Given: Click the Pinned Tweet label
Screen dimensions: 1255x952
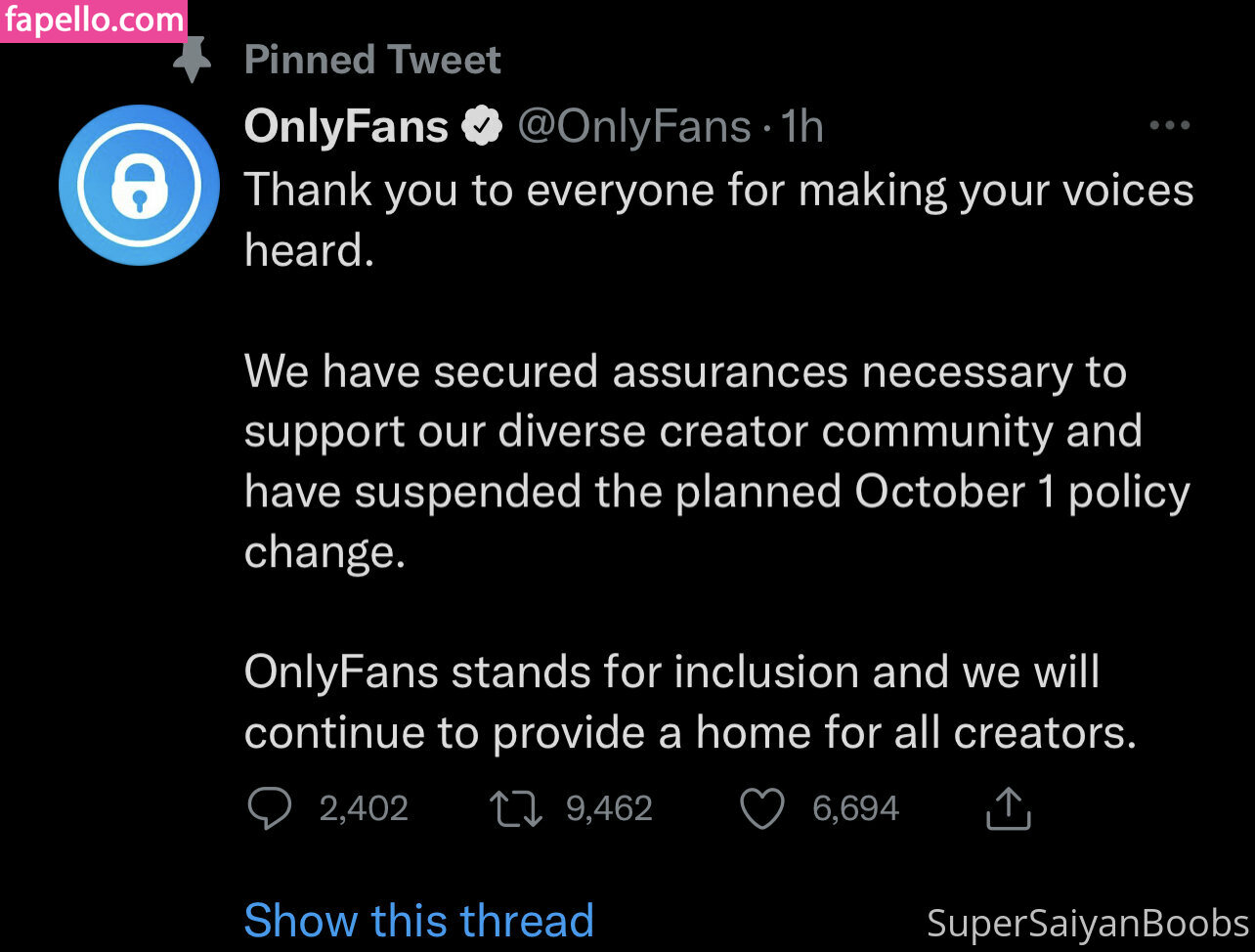Looking at the screenshot, I should tap(372, 61).
